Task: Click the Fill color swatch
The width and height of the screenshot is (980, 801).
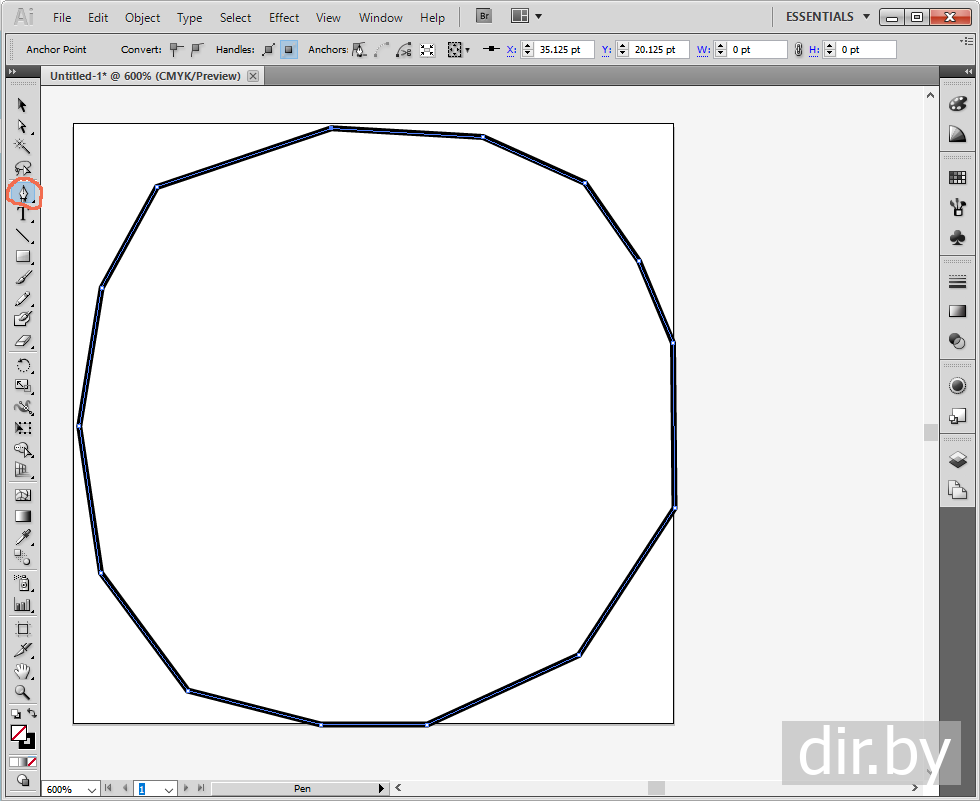Action: tap(18, 733)
